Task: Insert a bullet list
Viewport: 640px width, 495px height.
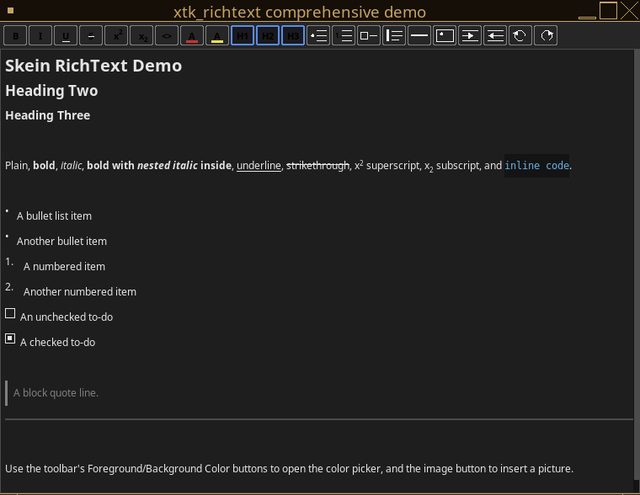Action: [x=319, y=36]
